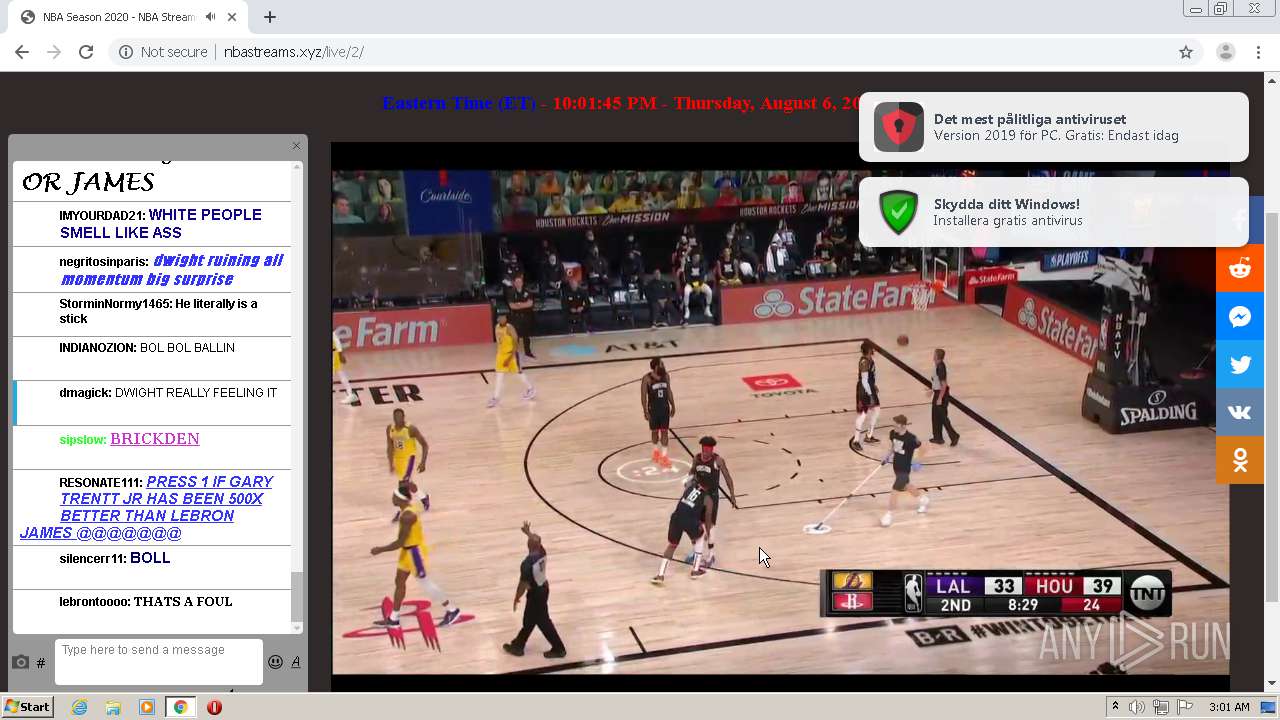Focus the chat message input box
Screen dimensions: 1280x720
coord(159,661)
